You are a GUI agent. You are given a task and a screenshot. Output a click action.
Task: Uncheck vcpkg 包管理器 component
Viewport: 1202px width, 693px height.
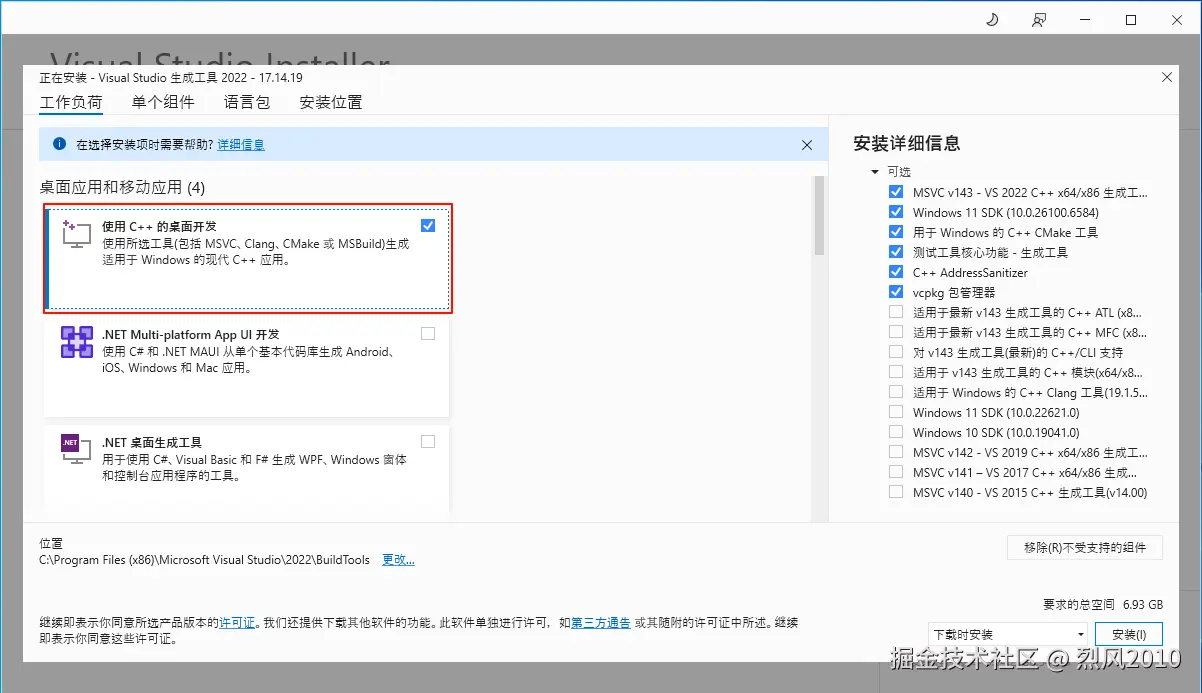click(896, 292)
